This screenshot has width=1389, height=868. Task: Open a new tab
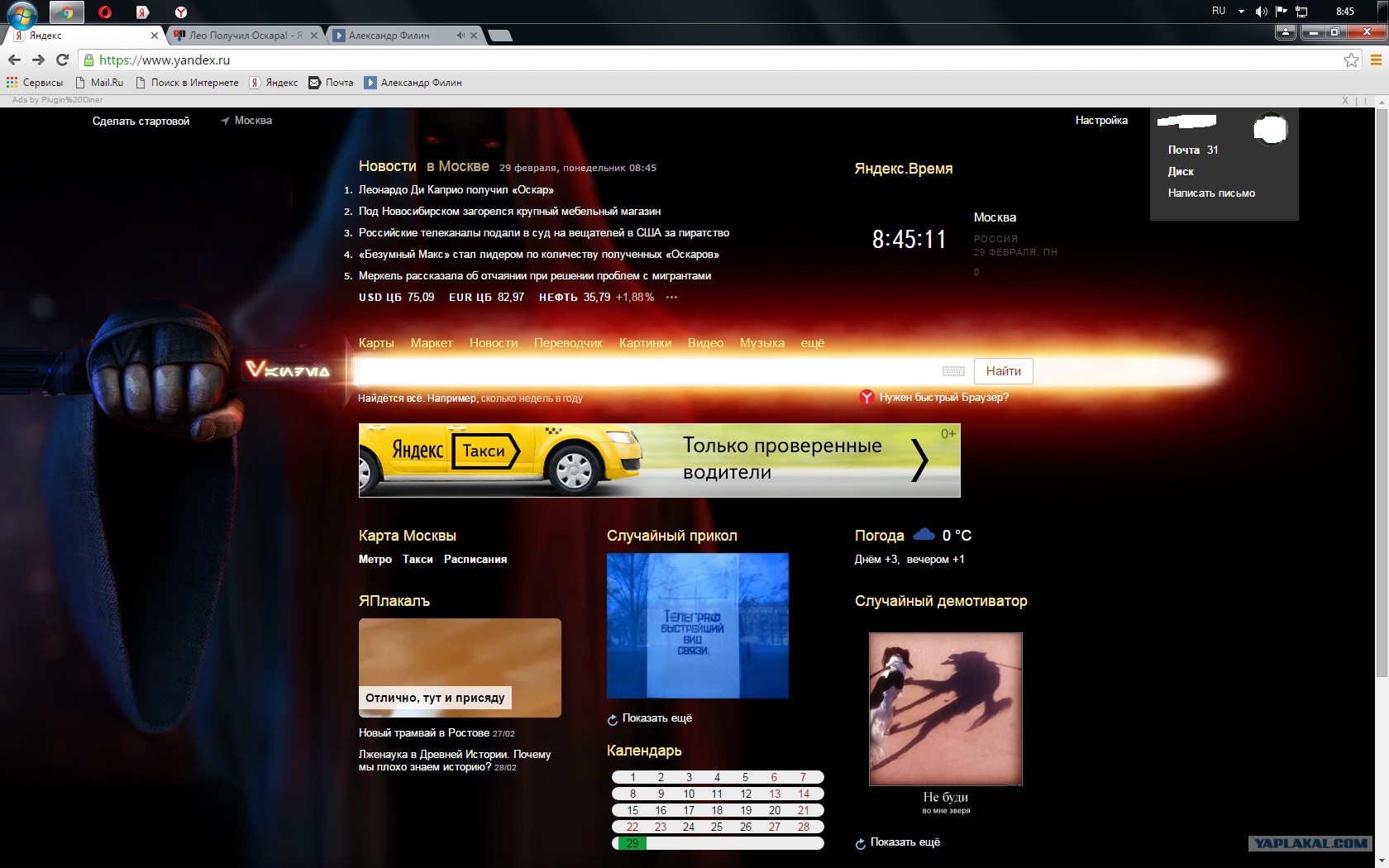(x=500, y=36)
